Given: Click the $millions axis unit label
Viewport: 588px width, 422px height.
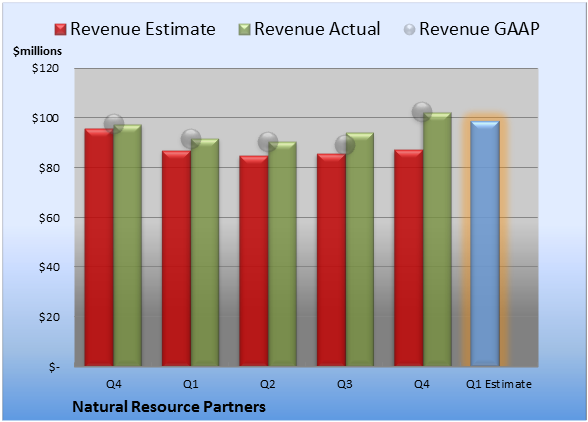Looking at the screenshot, I should [37, 51].
